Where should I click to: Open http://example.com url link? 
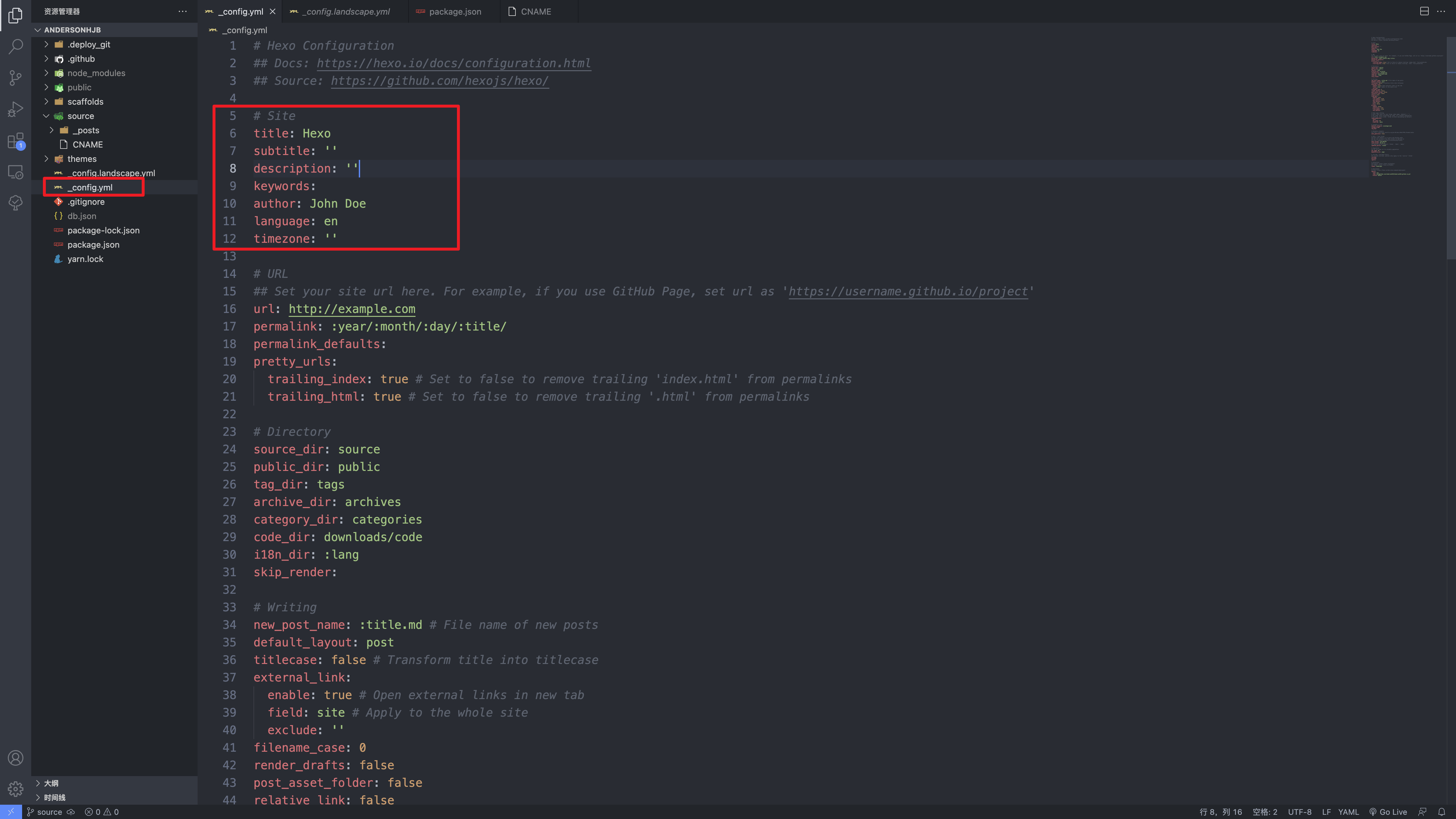tap(352, 309)
